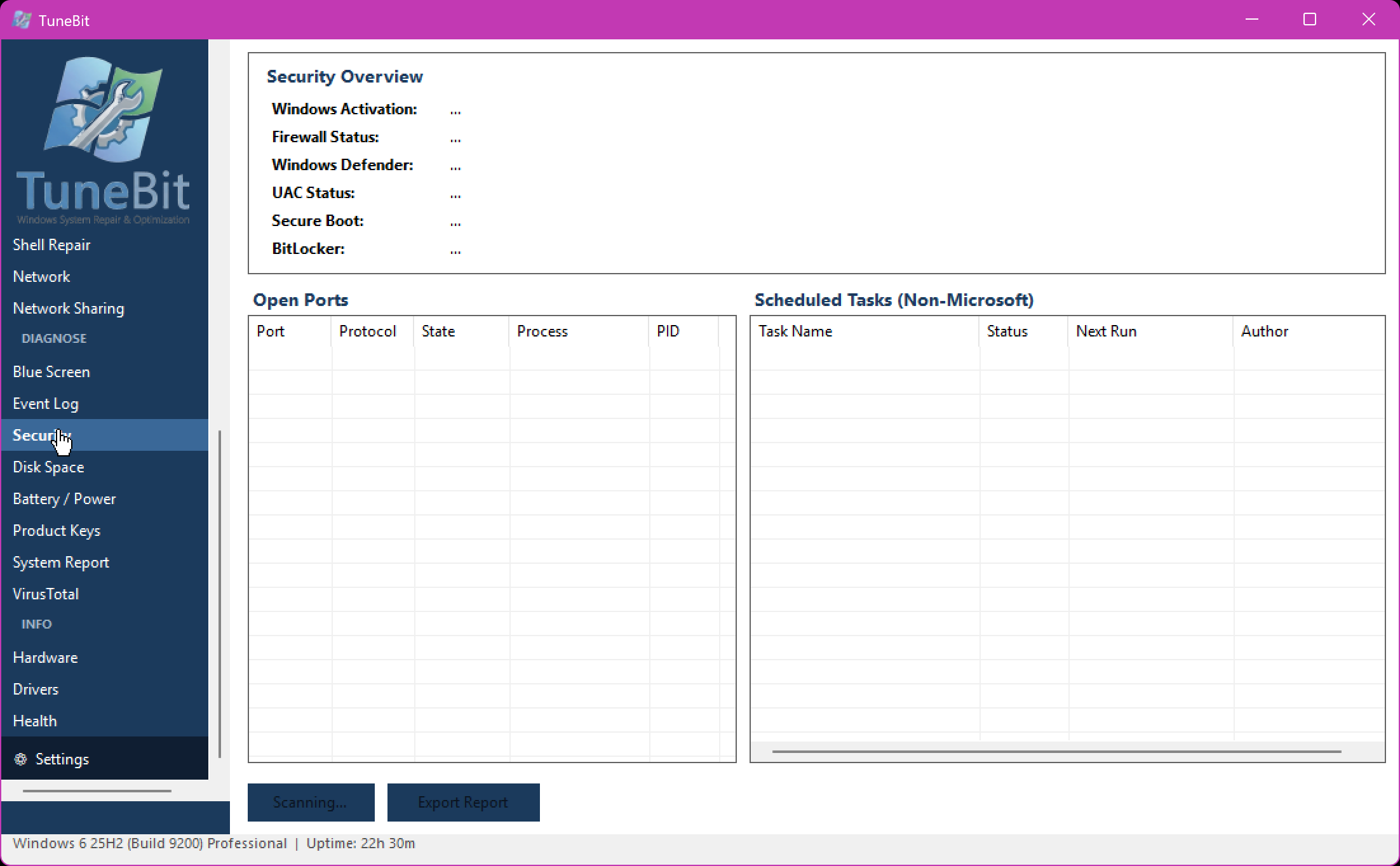This screenshot has width=1400, height=866.
Task: Click the Windows Defender label
Action: point(342,165)
